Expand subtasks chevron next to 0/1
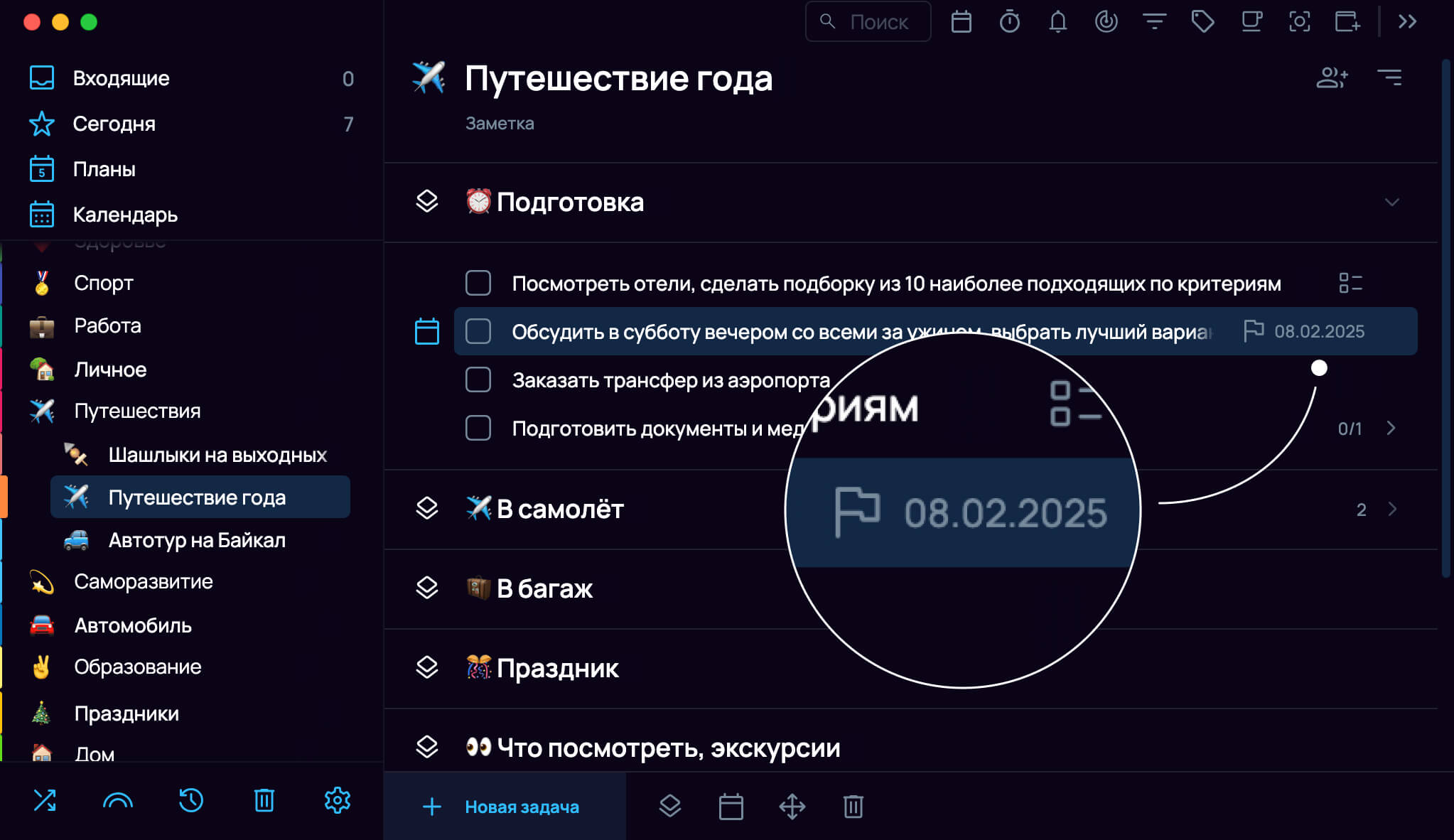Viewport: 1454px width, 840px height. coord(1391,428)
